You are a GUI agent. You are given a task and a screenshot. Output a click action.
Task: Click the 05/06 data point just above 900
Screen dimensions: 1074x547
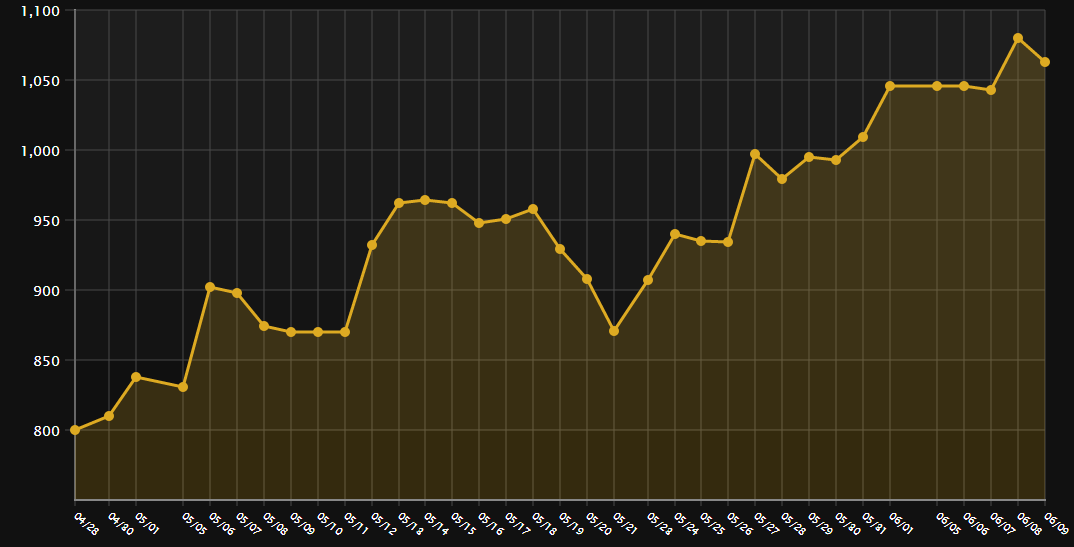tap(210, 287)
